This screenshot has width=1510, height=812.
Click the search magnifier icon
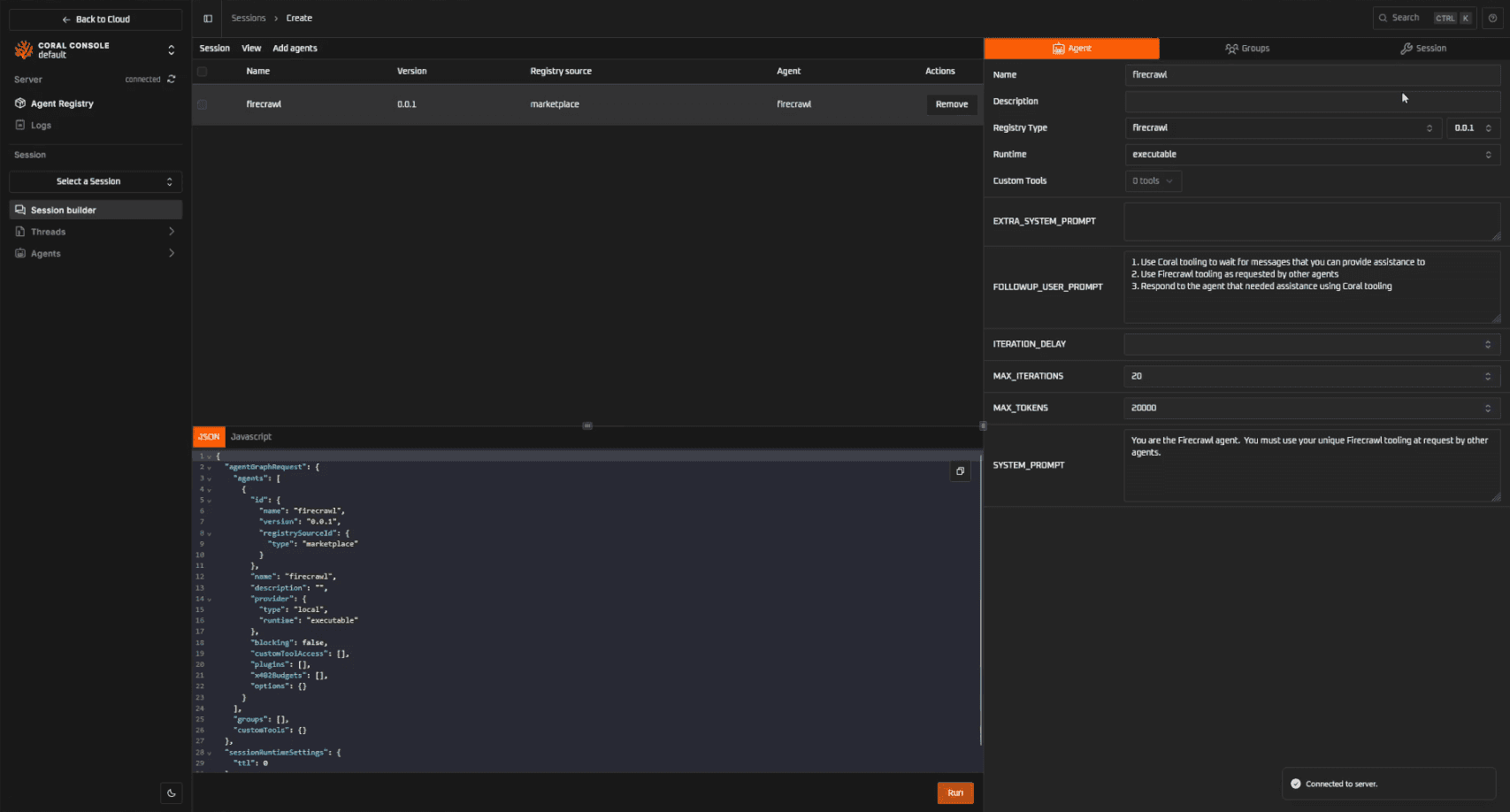pyautogui.click(x=1383, y=18)
